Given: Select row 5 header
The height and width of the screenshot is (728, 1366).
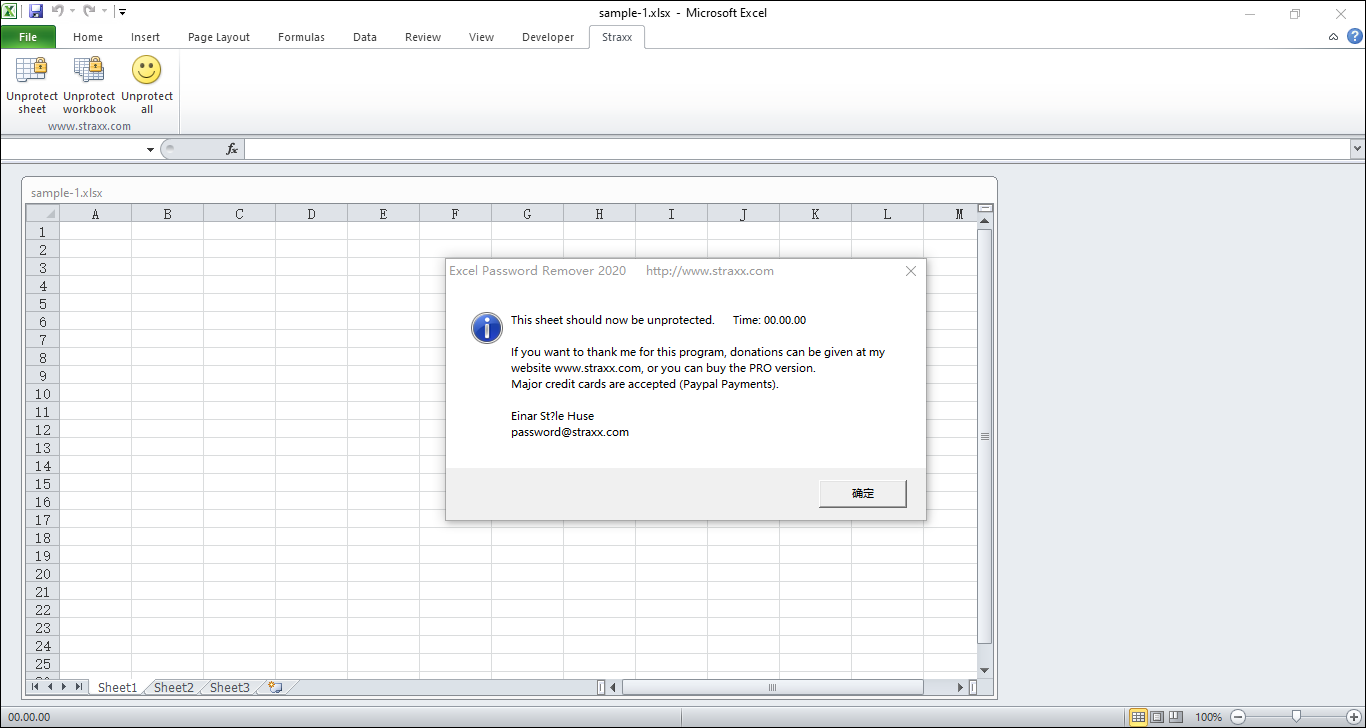Looking at the screenshot, I should pos(42,304).
